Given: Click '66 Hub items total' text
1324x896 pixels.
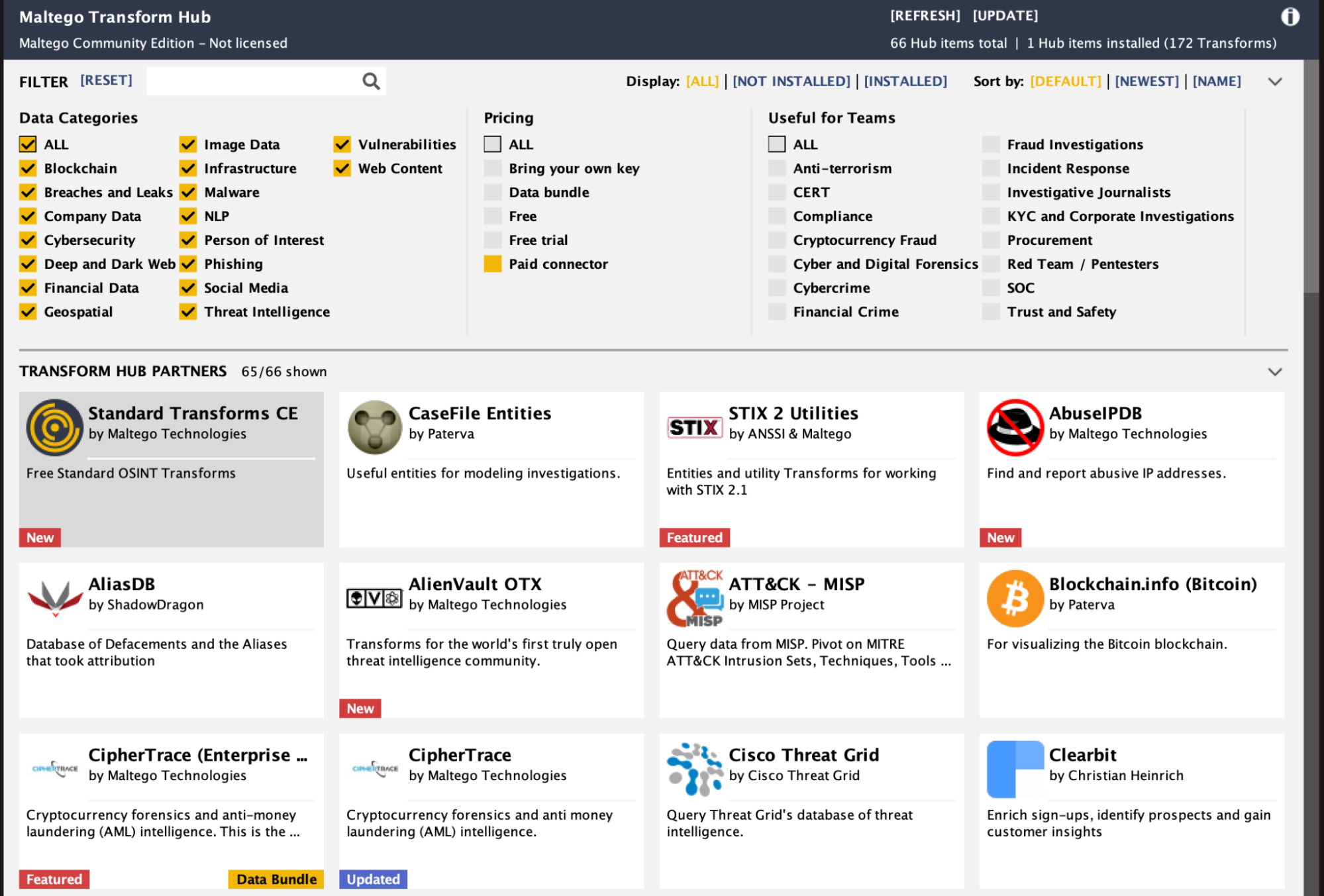Looking at the screenshot, I should (x=948, y=43).
